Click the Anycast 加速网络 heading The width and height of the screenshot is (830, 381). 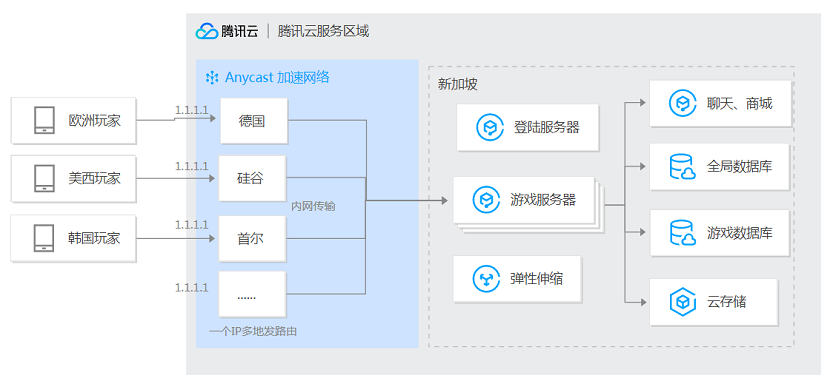tap(277, 78)
